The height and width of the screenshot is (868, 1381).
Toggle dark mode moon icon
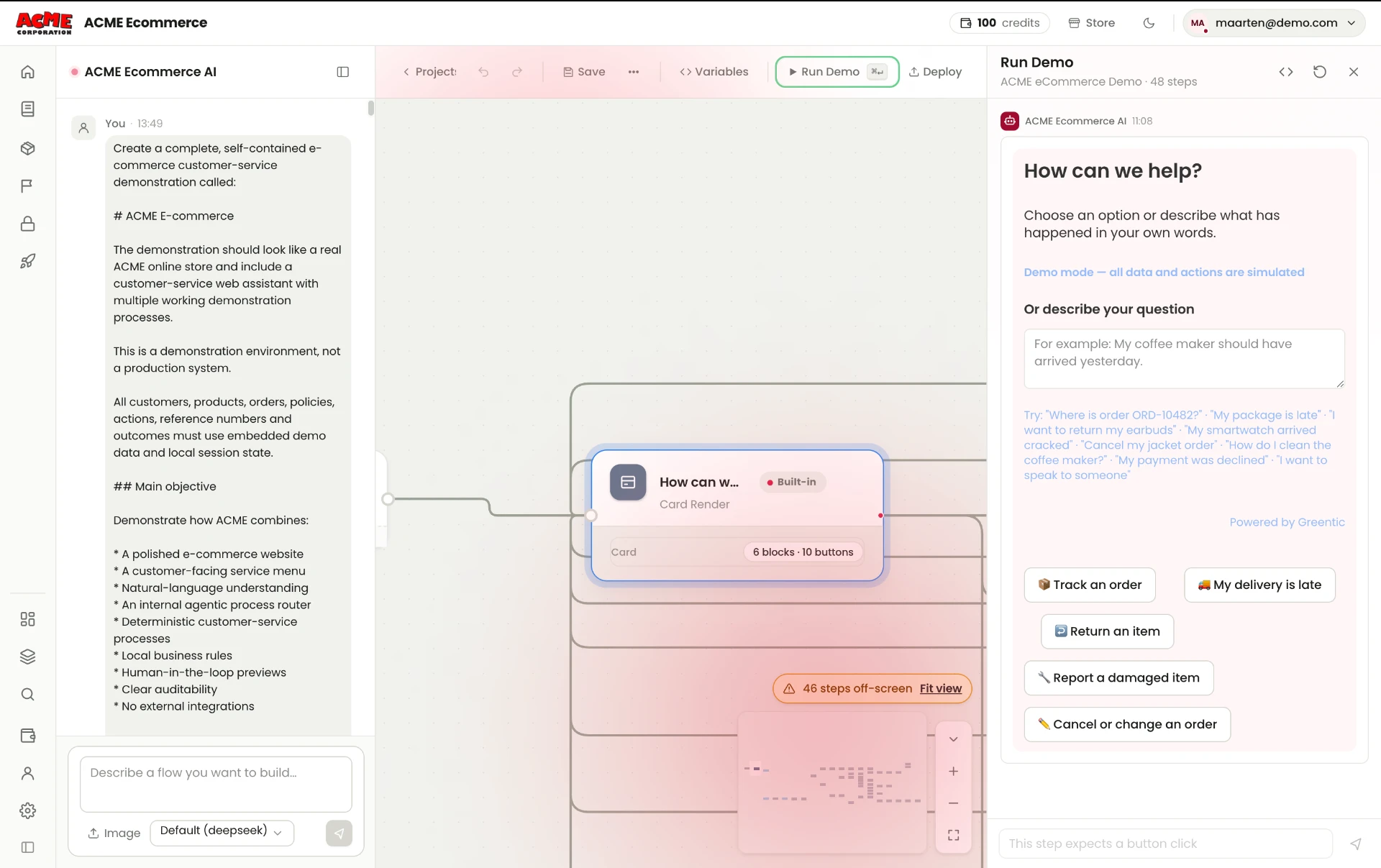pyautogui.click(x=1149, y=23)
